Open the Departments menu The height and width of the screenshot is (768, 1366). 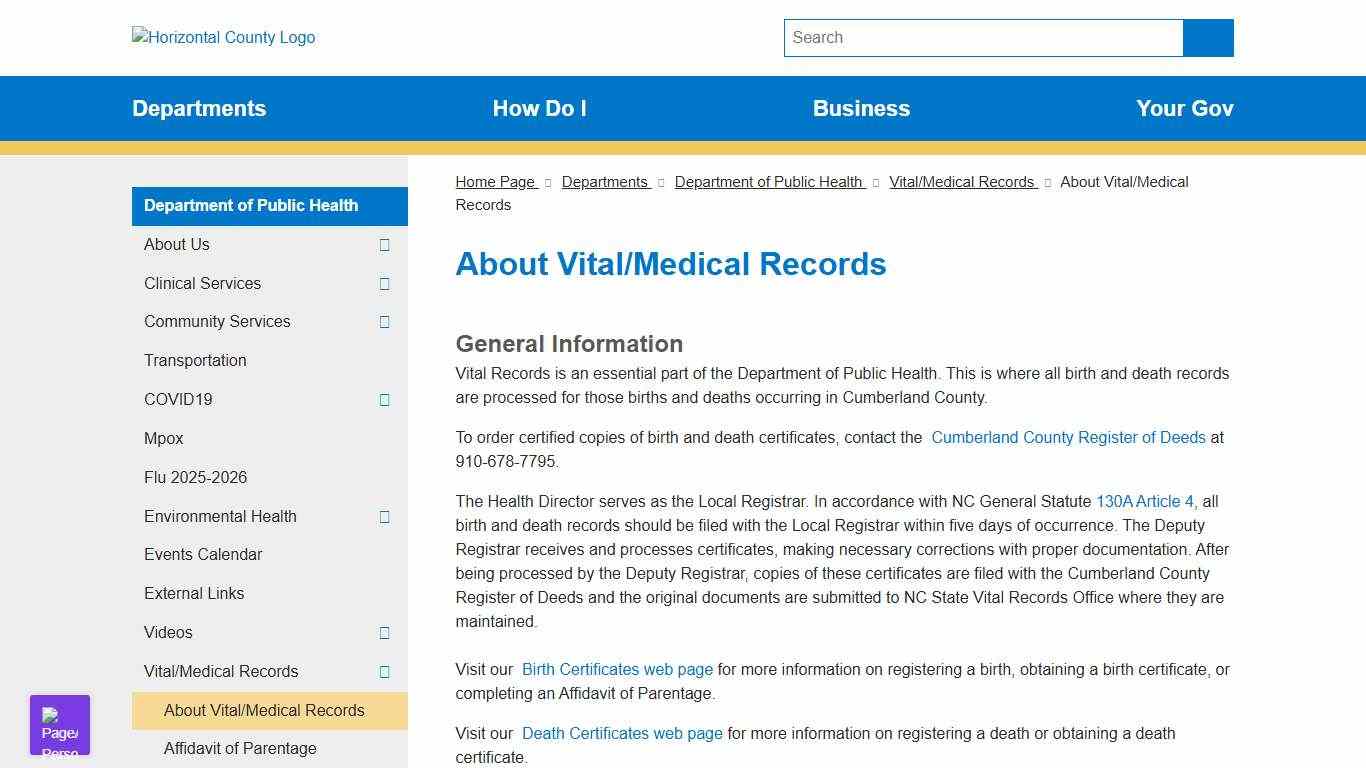[199, 108]
